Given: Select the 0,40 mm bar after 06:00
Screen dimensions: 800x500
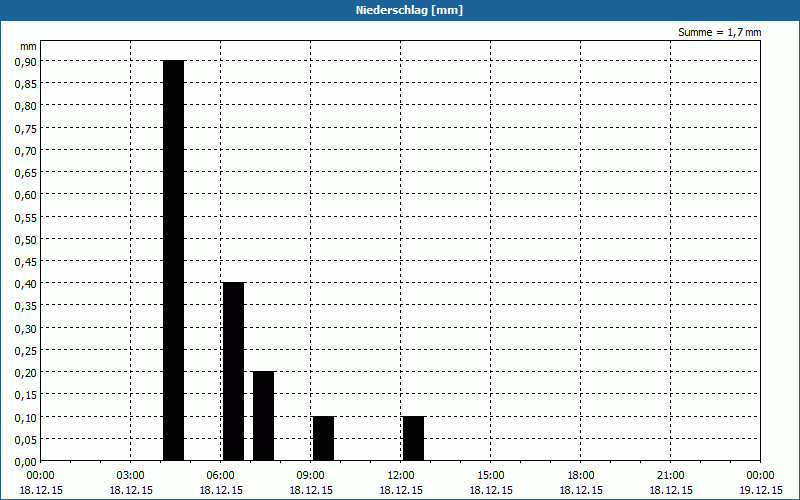Looking at the screenshot, I should (233, 371).
